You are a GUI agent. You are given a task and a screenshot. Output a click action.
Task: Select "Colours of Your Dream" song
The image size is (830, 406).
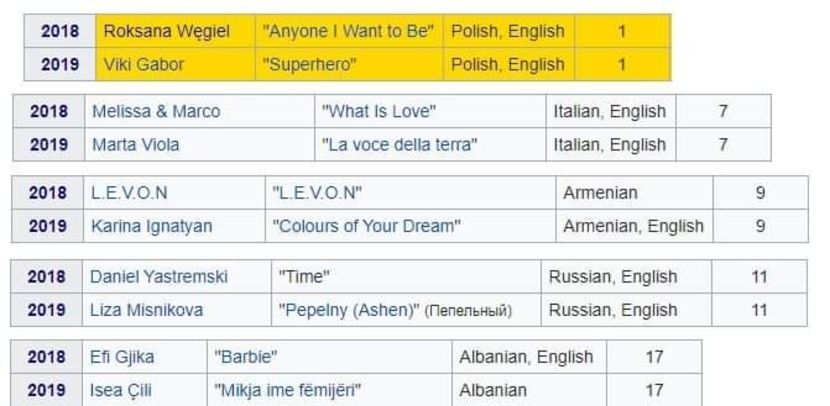pyautogui.click(x=367, y=226)
